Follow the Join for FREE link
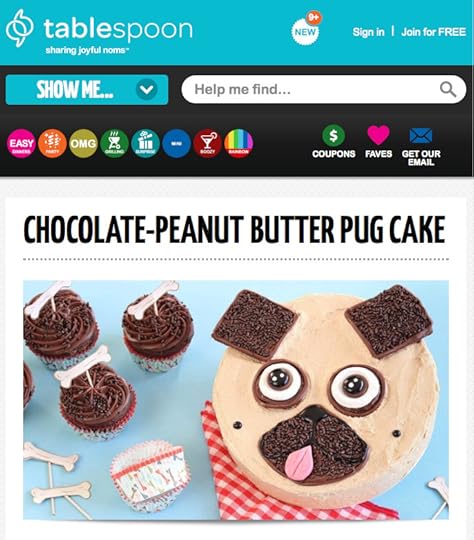474x540 pixels. pyautogui.click(x=433, y=32)
